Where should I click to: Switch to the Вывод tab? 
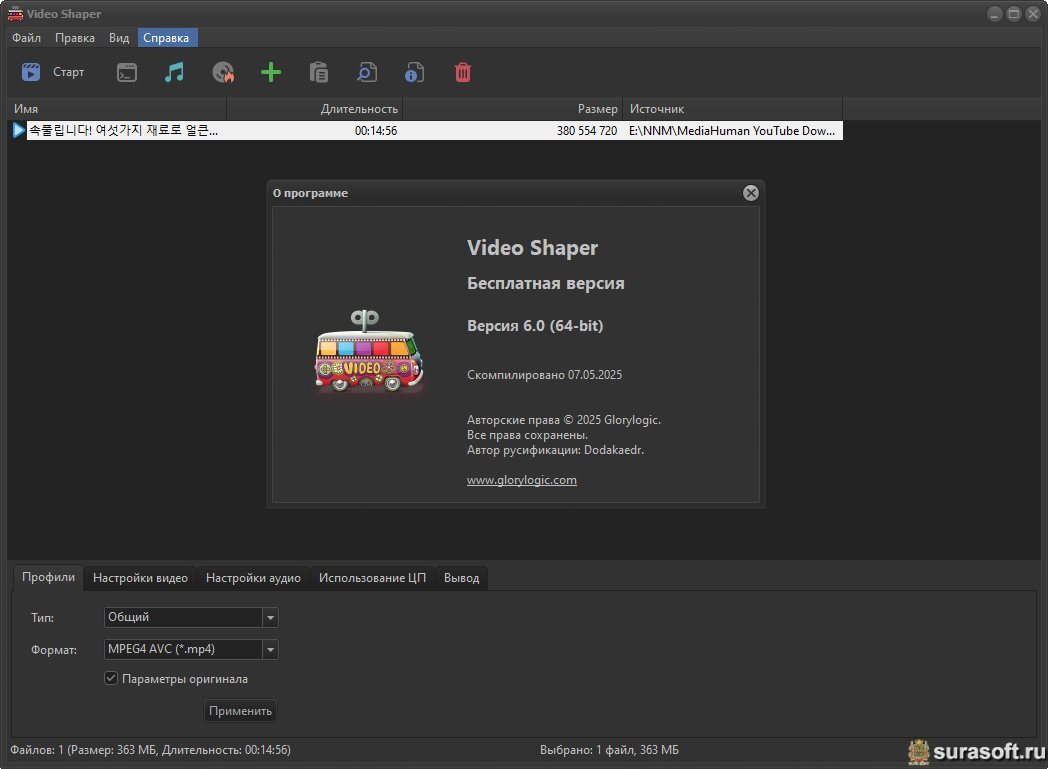(462, 578)
